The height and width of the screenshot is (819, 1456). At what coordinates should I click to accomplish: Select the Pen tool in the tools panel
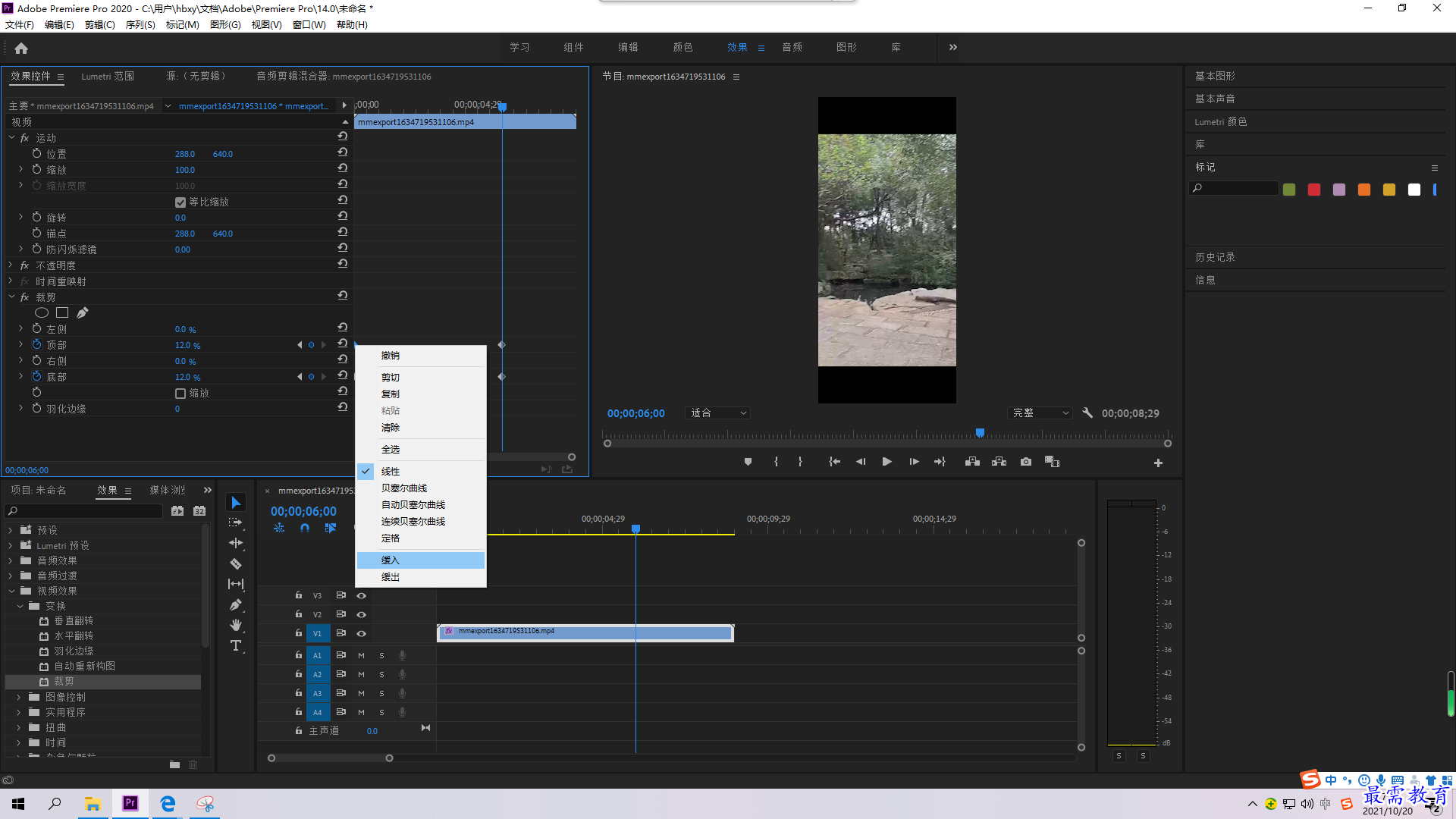coord(236,604)
